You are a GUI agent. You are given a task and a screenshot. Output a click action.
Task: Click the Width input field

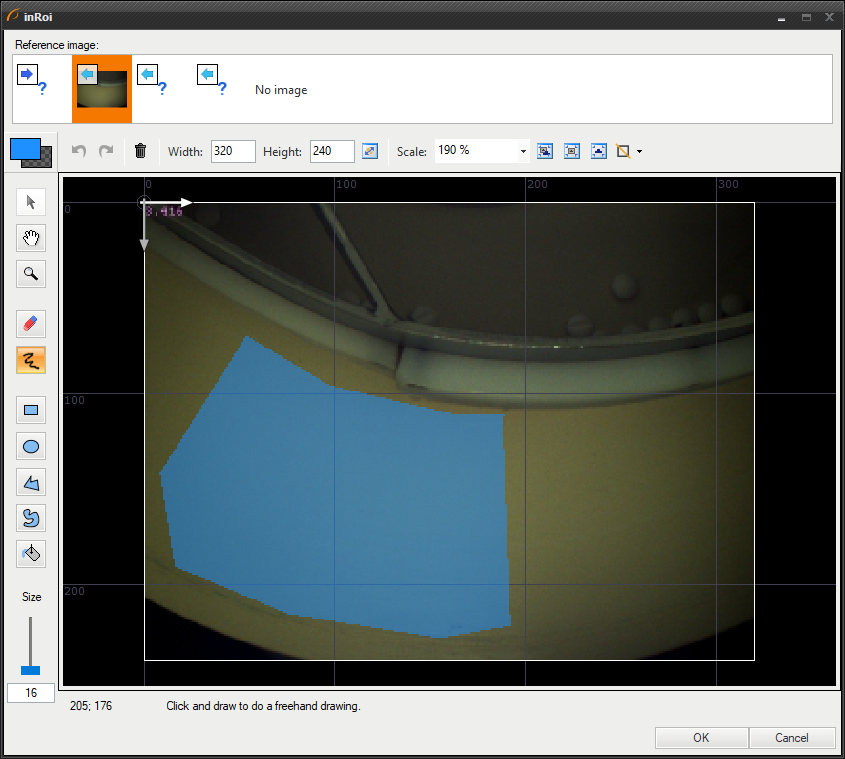point(233,151)
